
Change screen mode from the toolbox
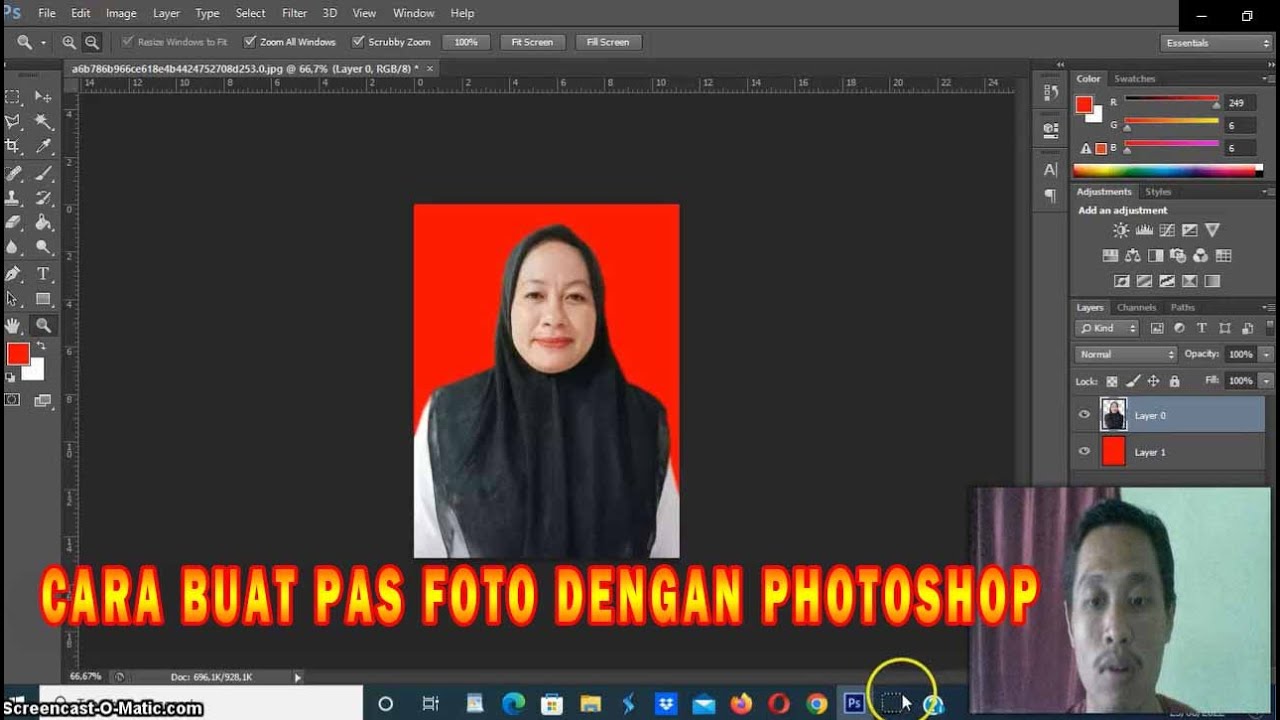pos(43,400)
